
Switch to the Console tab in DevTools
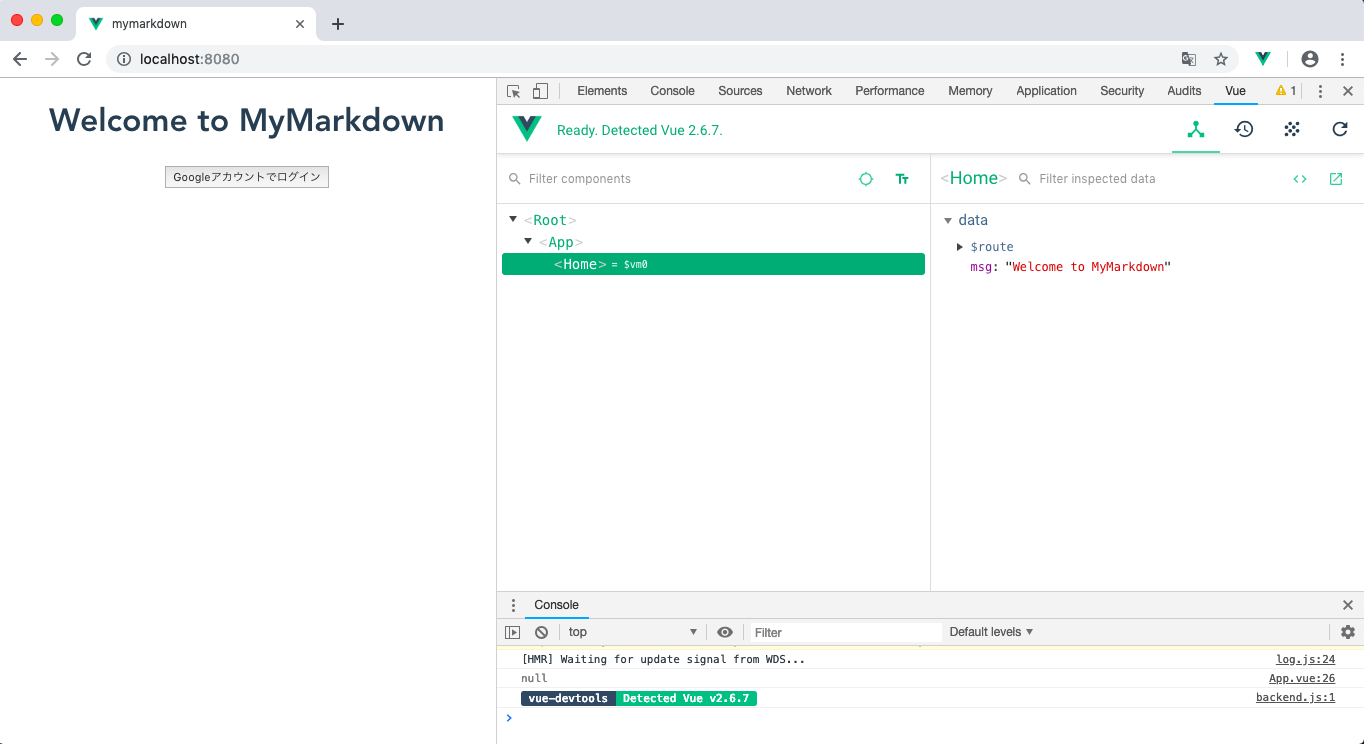pyautogui.click(x=672, y=91)
